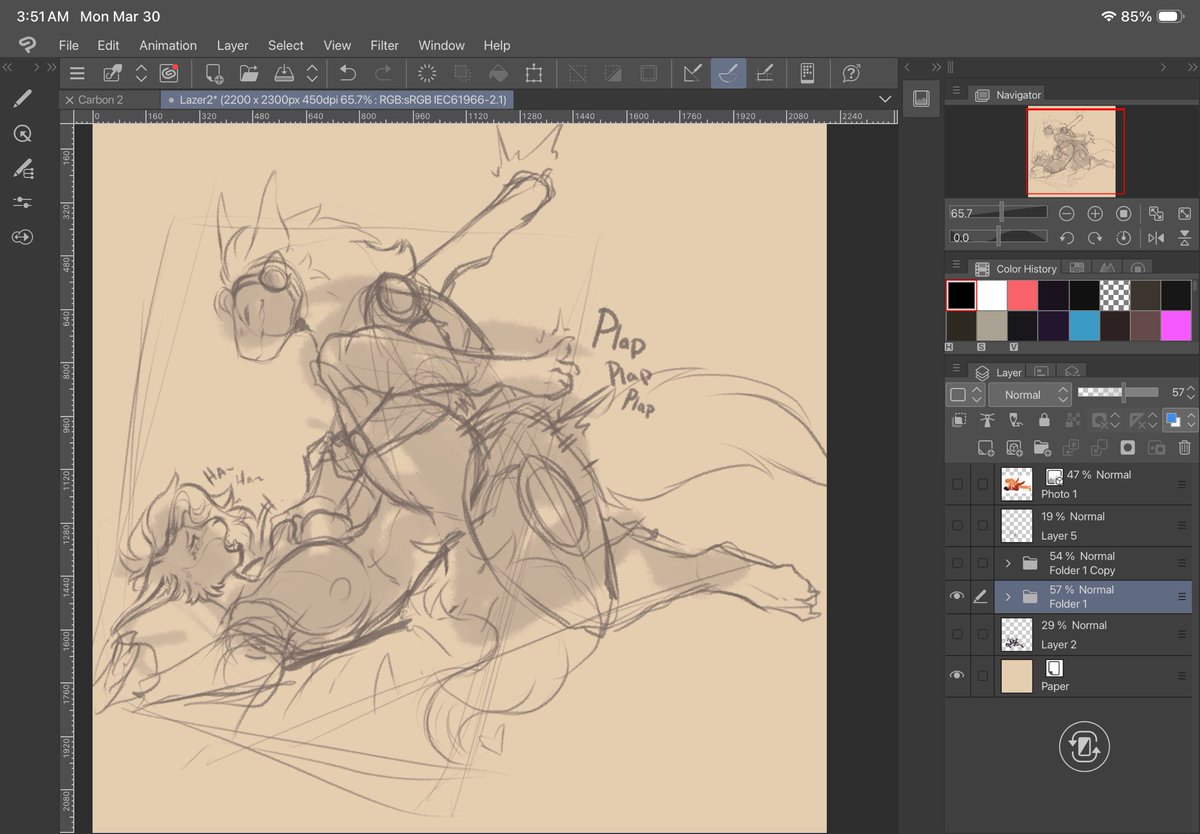Screen dimensions: 1200x834
Task: Click the Fill bucket icon in command bar
Action: point(498,73)
